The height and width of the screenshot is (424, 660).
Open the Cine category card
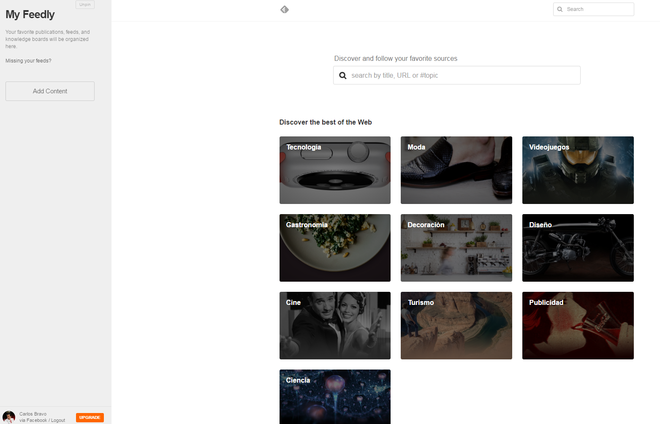[335, 325]
